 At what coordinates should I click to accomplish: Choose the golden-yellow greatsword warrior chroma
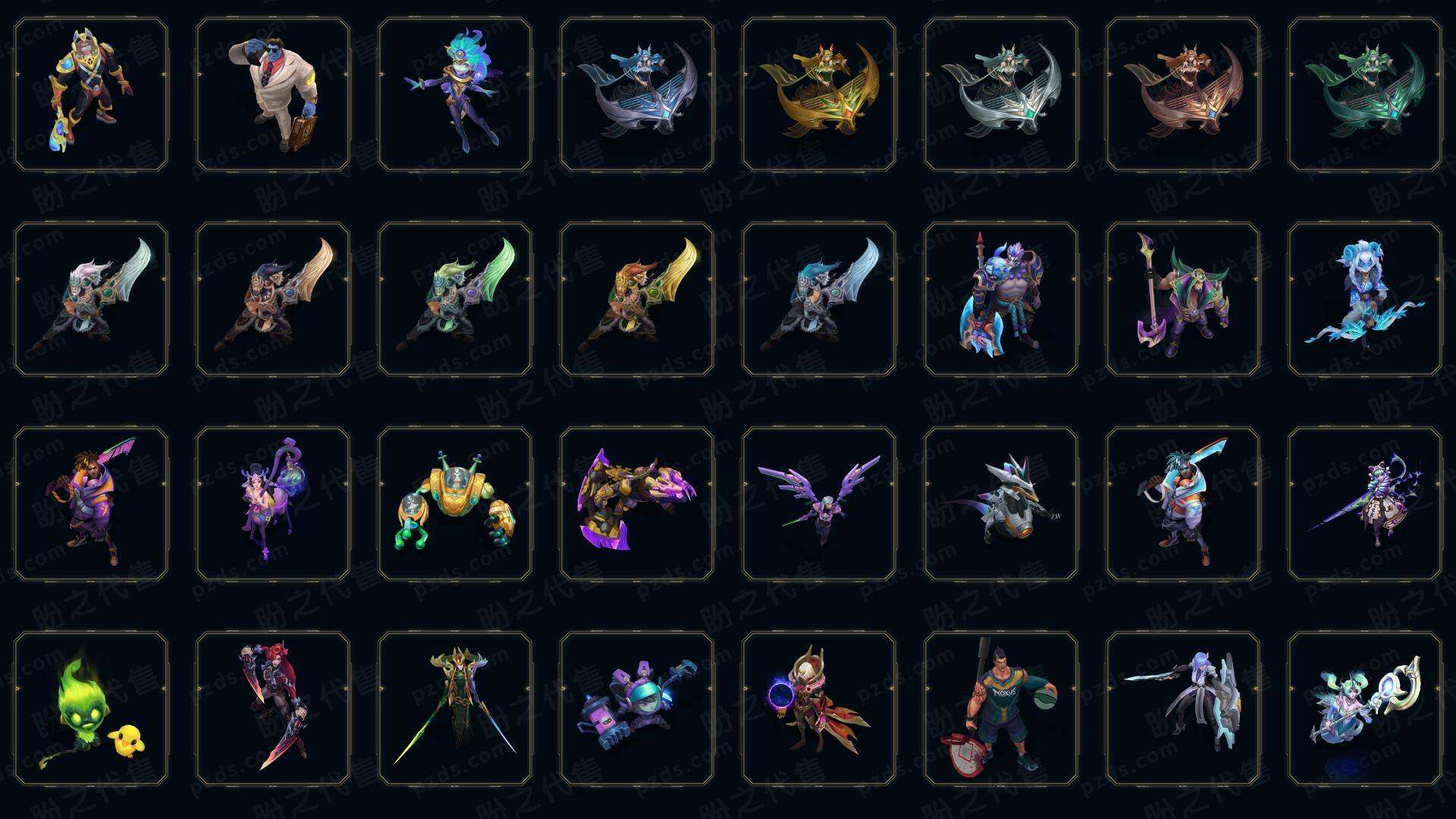(637, 299)
